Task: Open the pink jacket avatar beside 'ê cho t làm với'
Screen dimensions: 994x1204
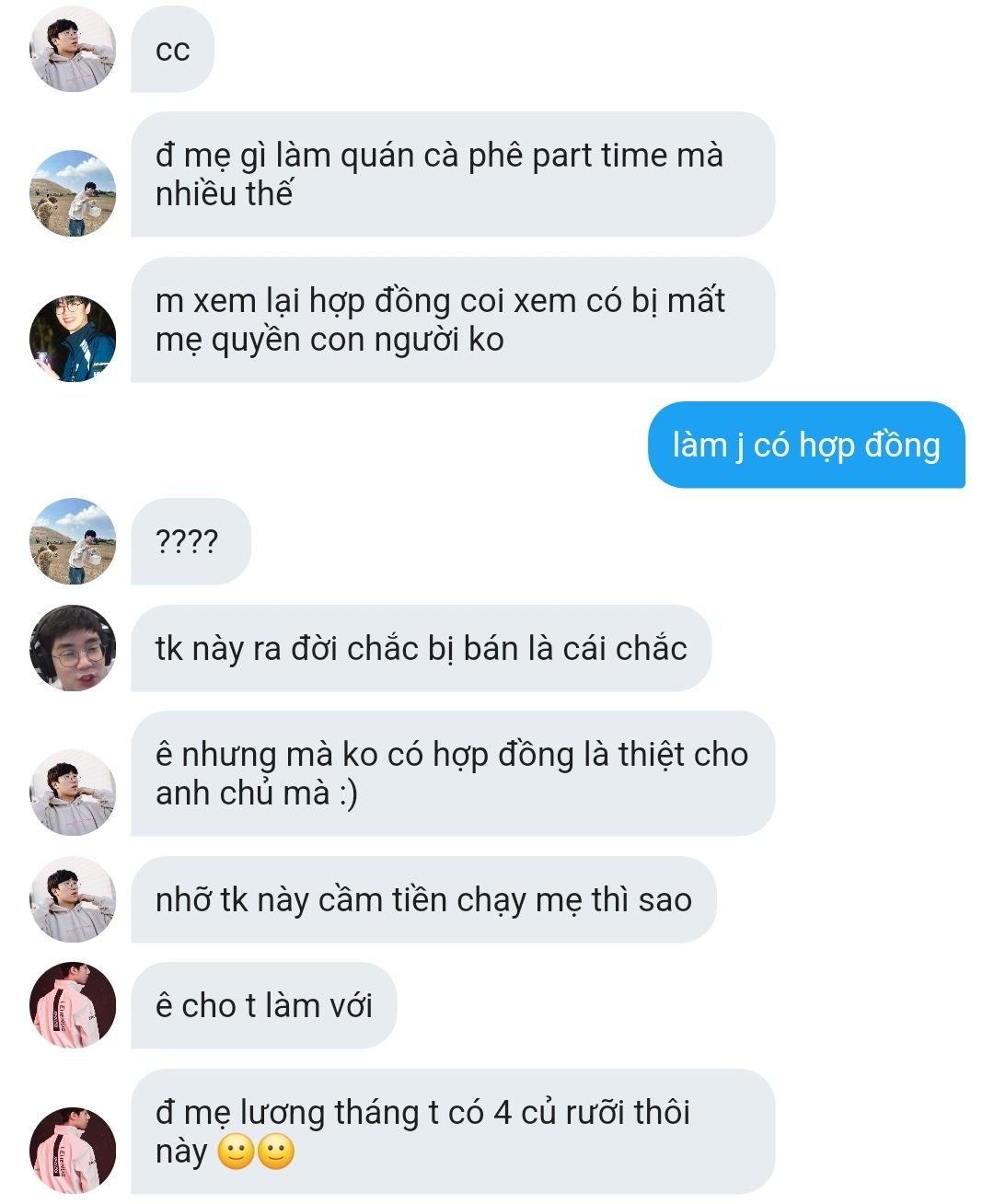Action: point(73,1005)
